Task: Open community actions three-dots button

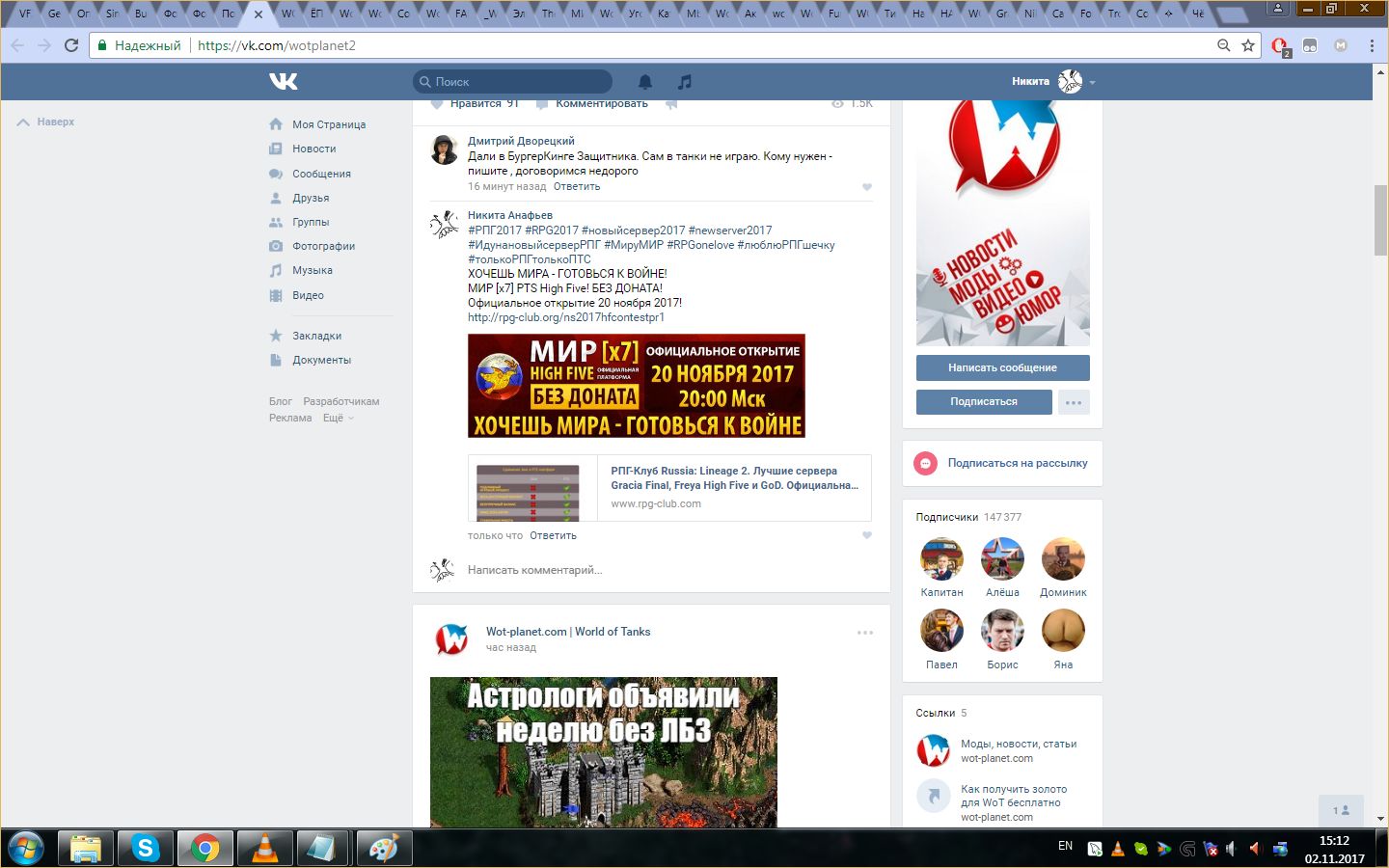Action: [x=1074, y=402]
